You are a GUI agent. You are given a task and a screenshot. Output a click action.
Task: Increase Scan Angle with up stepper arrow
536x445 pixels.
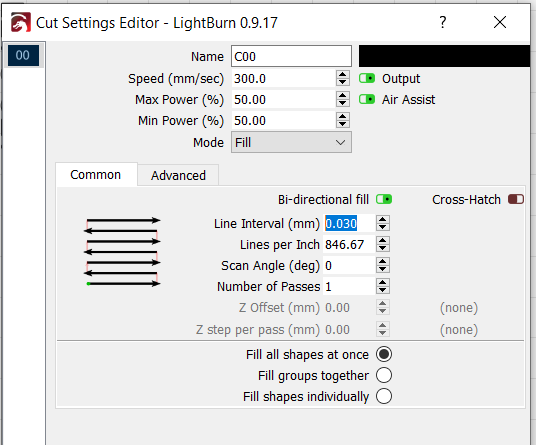point(383,262)
